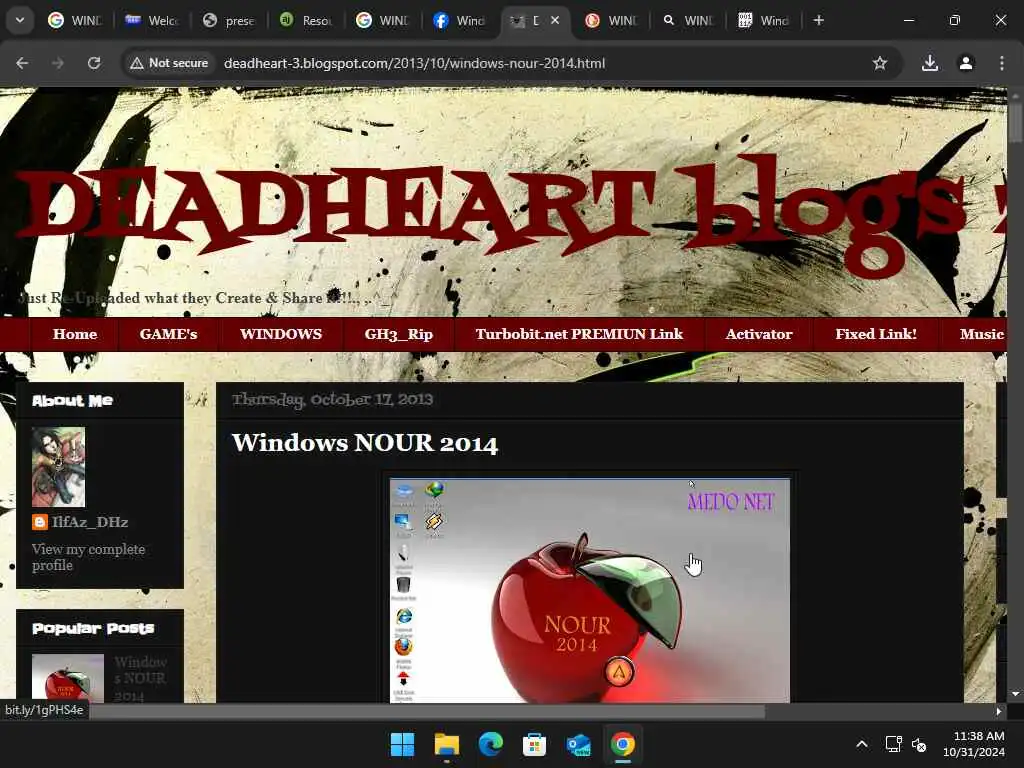Click the forward navigation arrow
This screenshot has width=1024, height=768.
[x=58, y=63]
